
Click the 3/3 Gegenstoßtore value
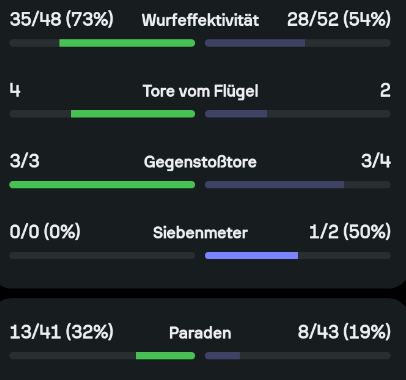[25, 161]
